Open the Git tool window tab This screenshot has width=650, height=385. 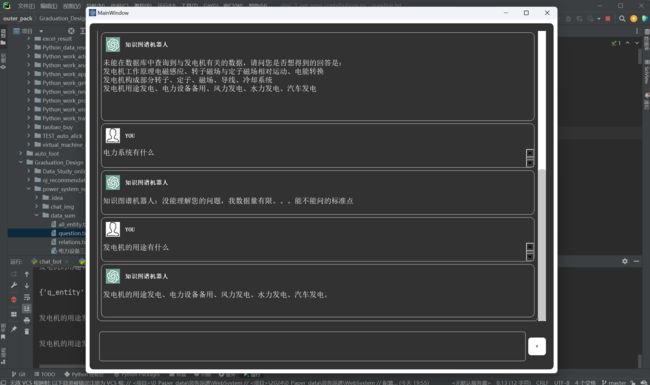click(x=19, y=374)
